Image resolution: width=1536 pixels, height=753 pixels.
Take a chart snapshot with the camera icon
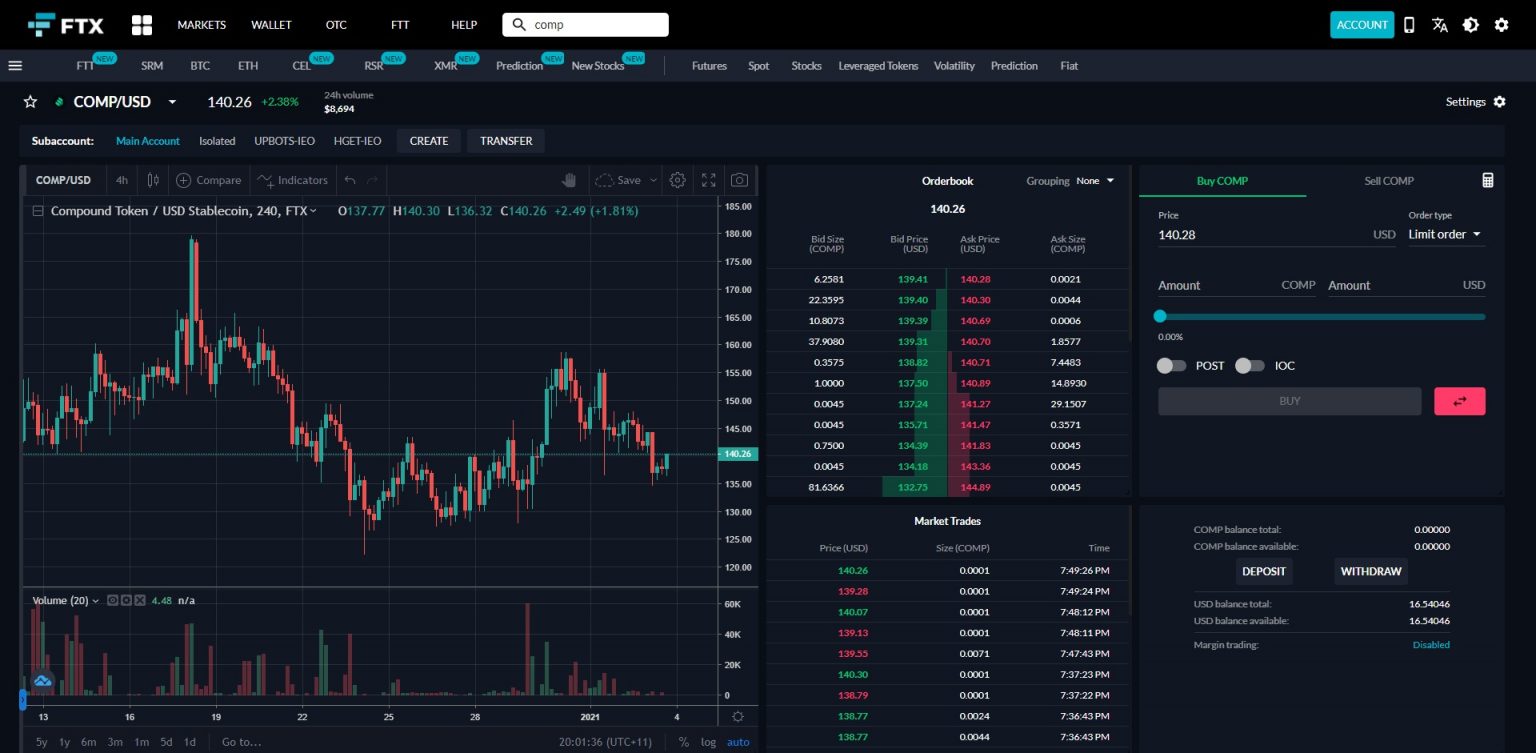pyautogui.click(x=739, y=180)
